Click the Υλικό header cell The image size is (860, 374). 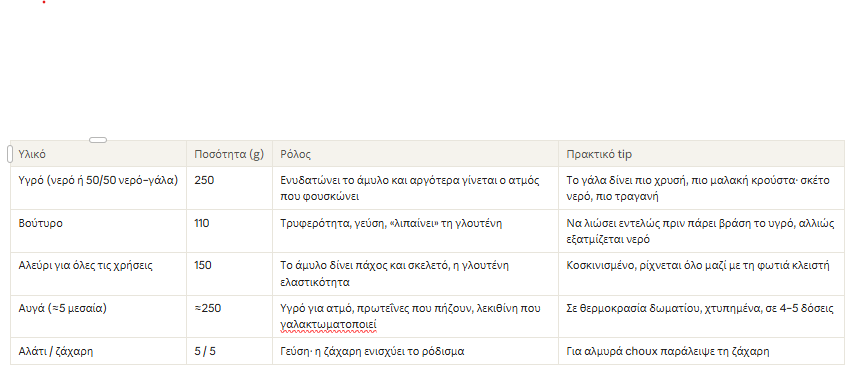(99, 154)
